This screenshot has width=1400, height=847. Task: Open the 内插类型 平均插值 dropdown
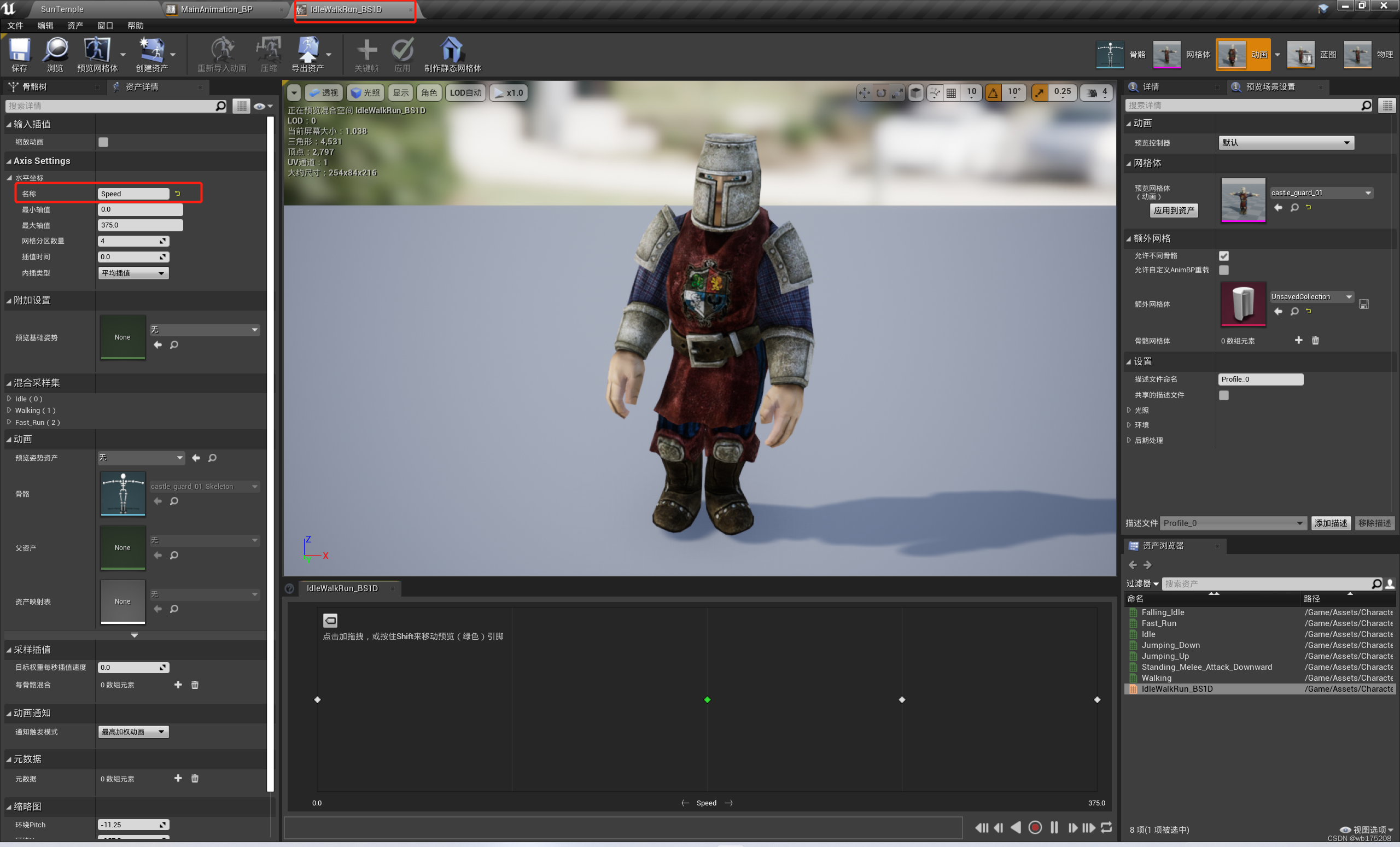click(133, 273)
